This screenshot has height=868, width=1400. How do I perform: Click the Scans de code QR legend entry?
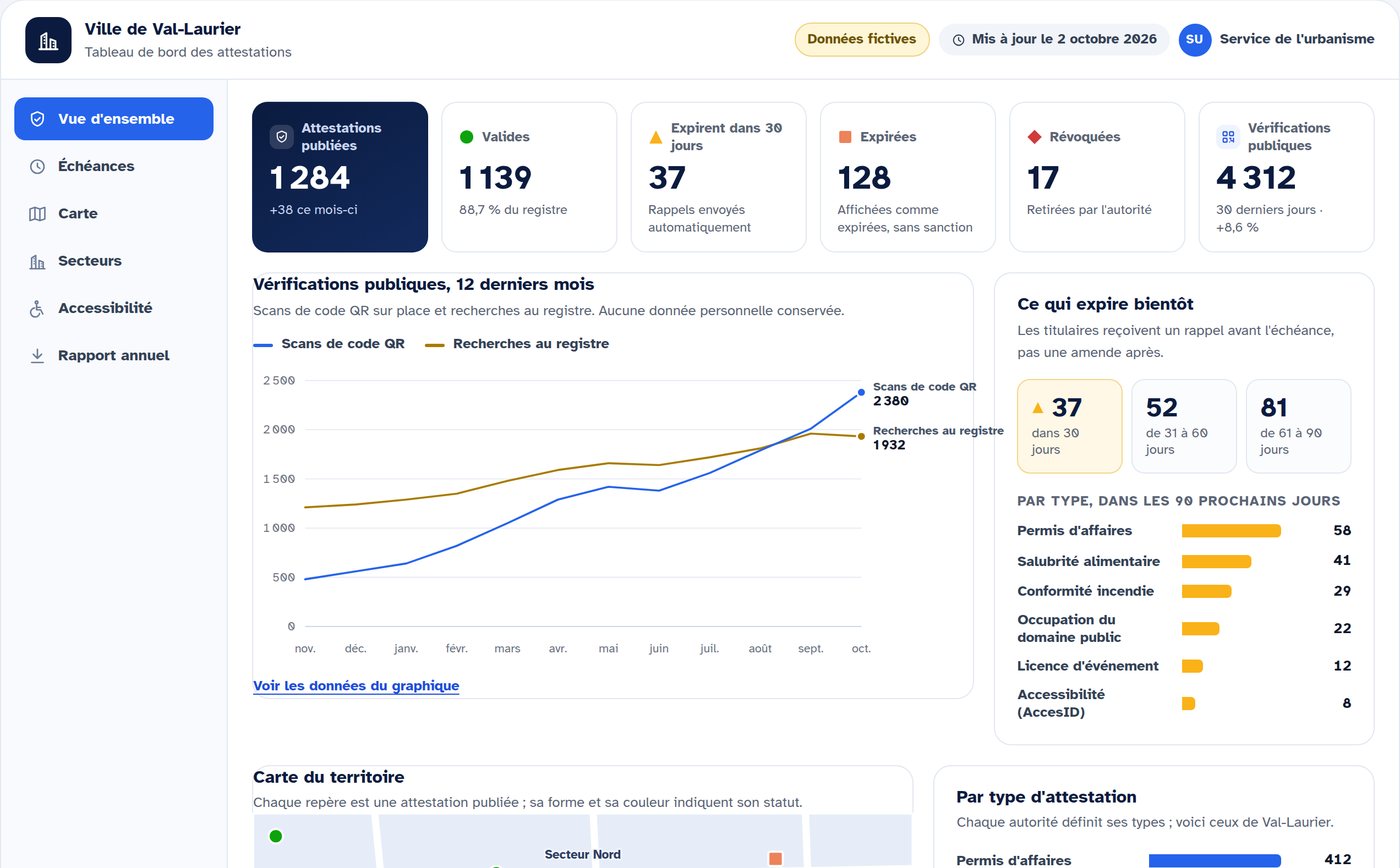[329, 344]
